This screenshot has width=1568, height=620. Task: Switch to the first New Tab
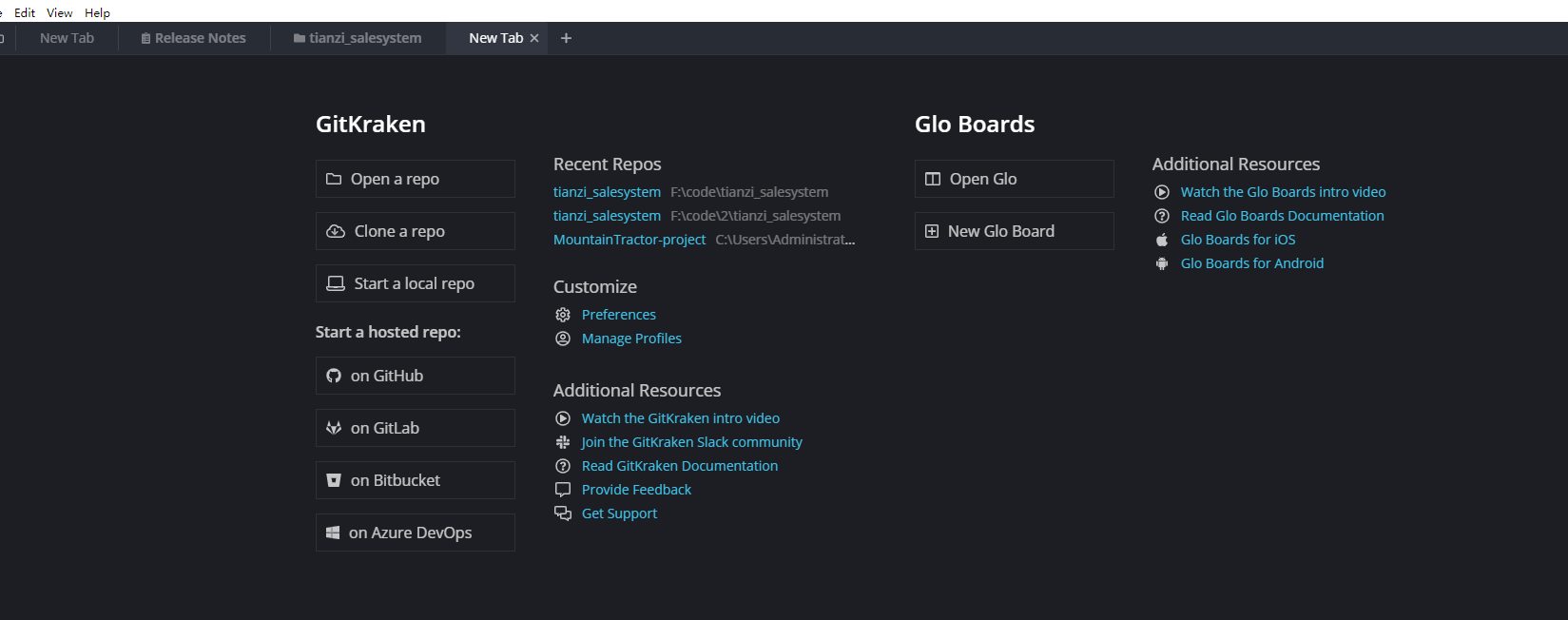pos(67,38)
